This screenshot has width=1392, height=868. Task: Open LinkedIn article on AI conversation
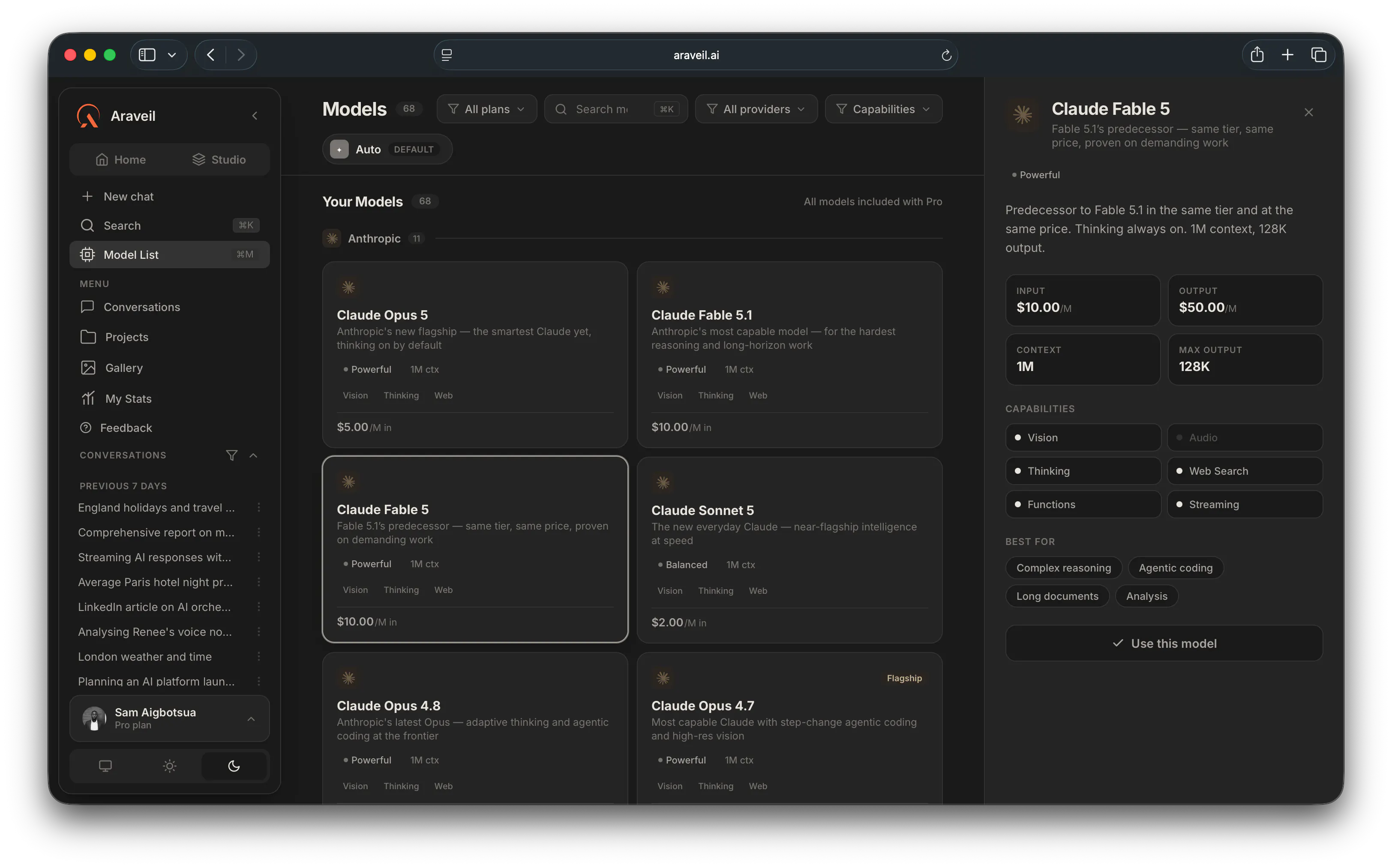[154, 608]
